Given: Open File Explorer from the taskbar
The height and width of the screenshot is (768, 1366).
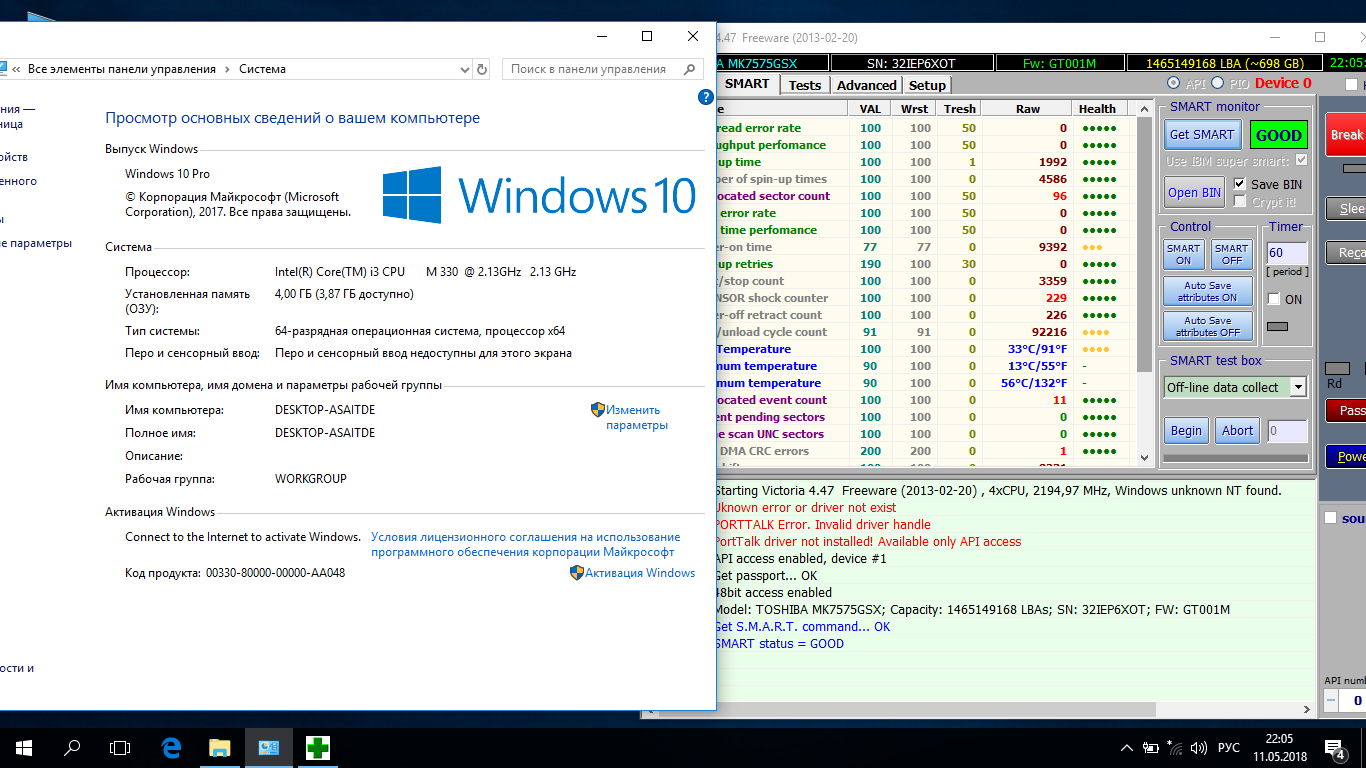Looking at the screenshot, I should (x=220, y=747).
